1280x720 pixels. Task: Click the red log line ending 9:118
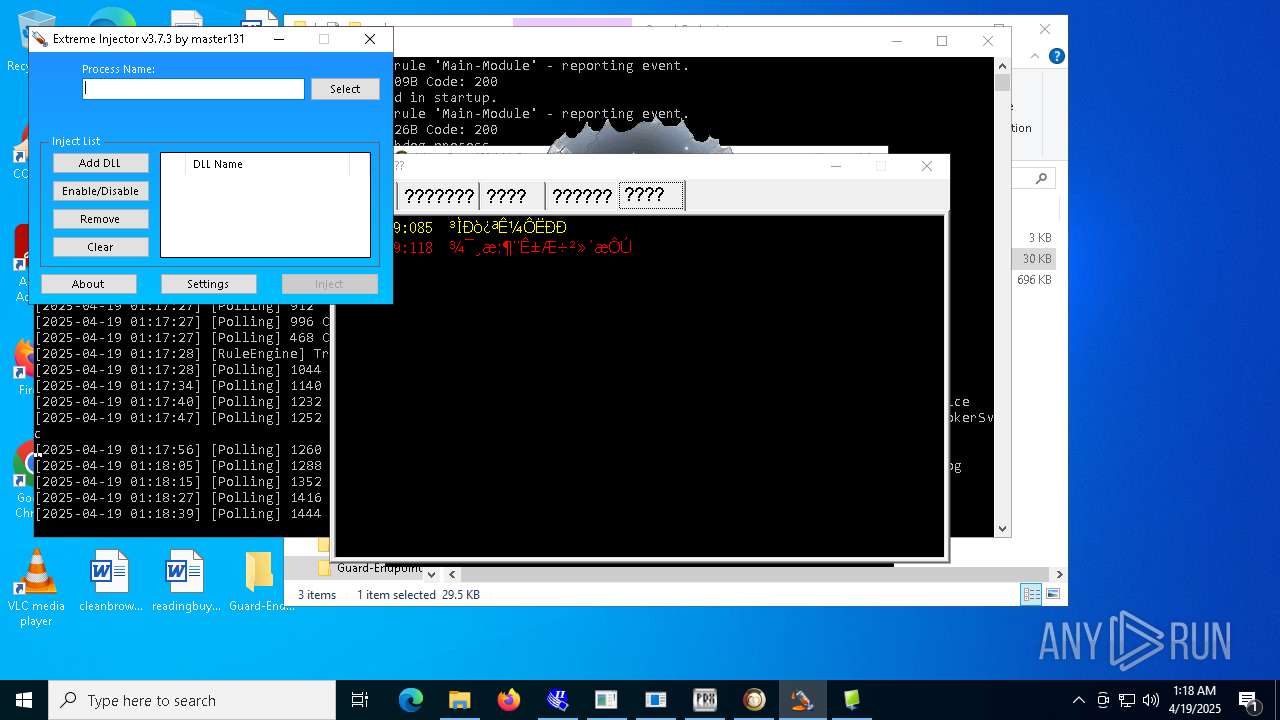pyautogui.click(x=512, y=248)
